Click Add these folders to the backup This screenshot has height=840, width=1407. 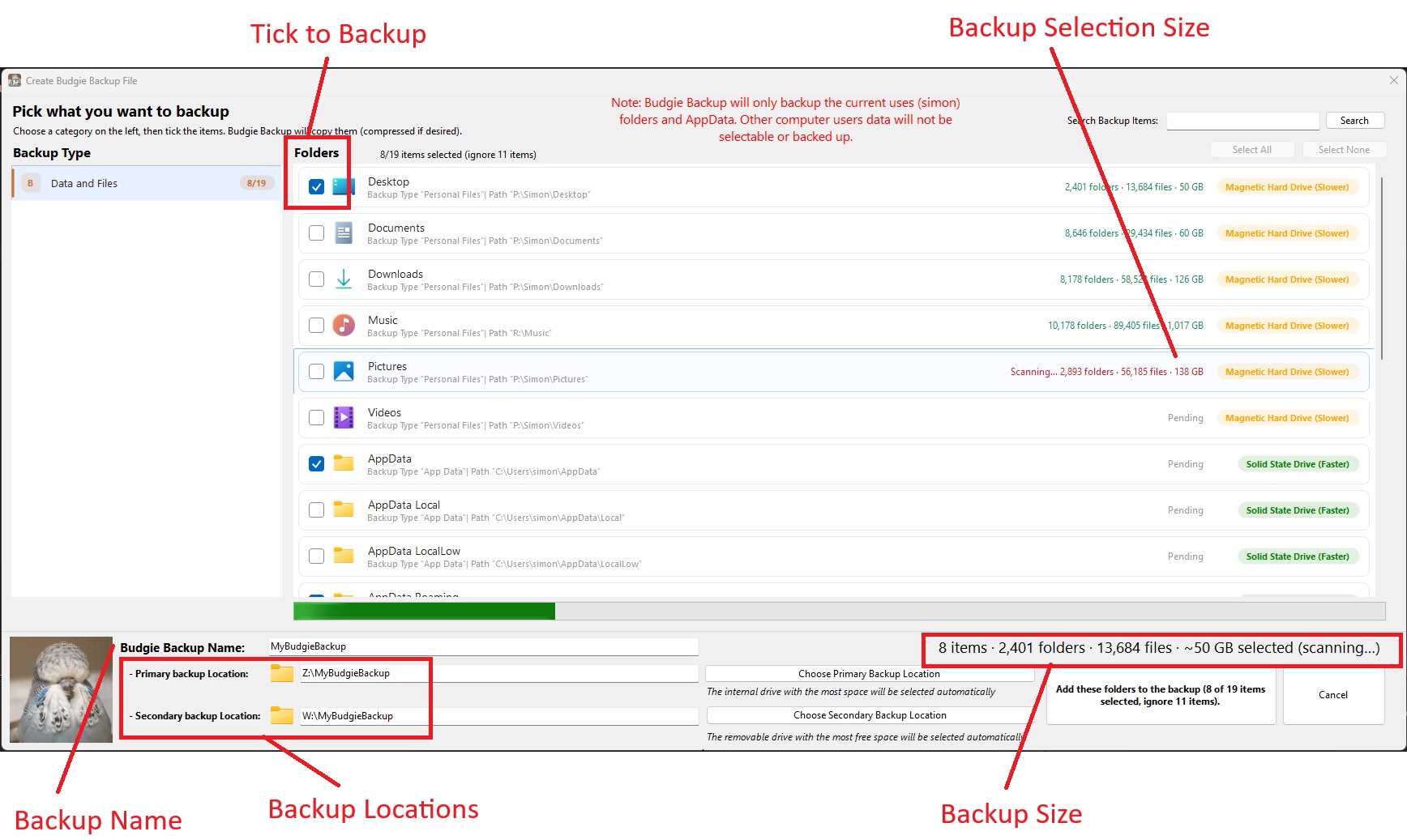click(x=1161, y=695)
